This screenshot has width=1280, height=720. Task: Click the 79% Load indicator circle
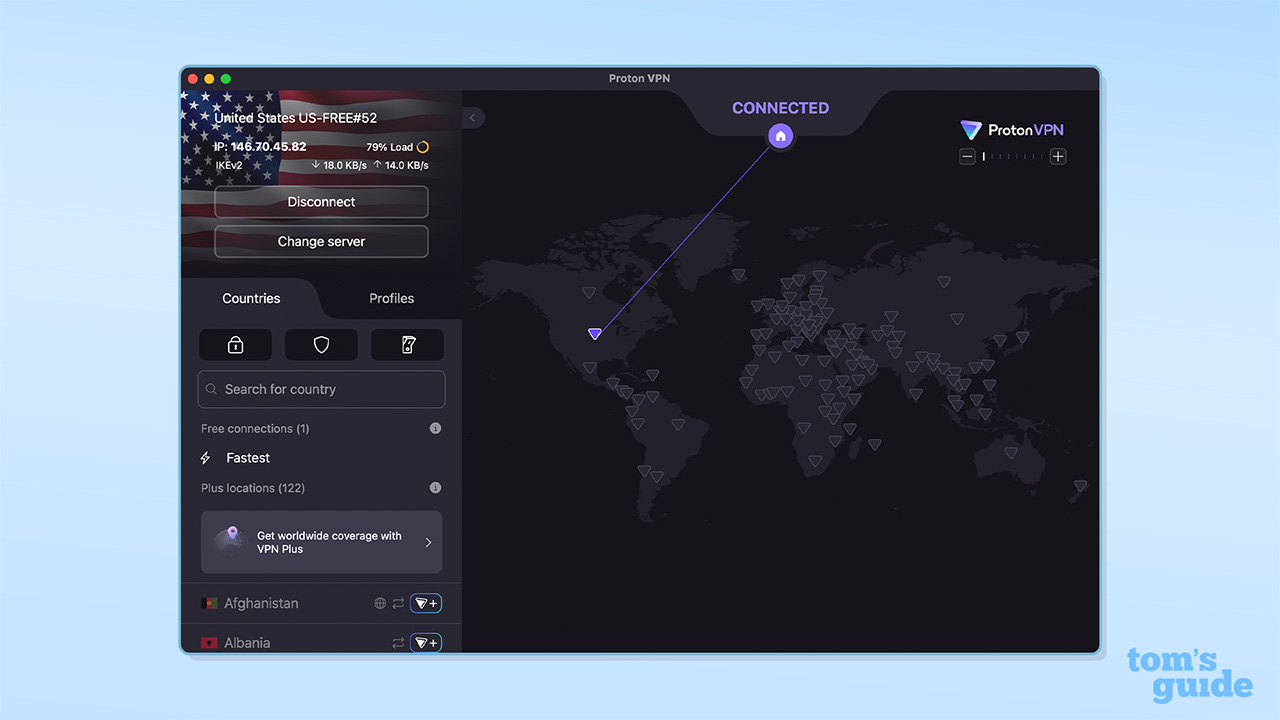423,147
